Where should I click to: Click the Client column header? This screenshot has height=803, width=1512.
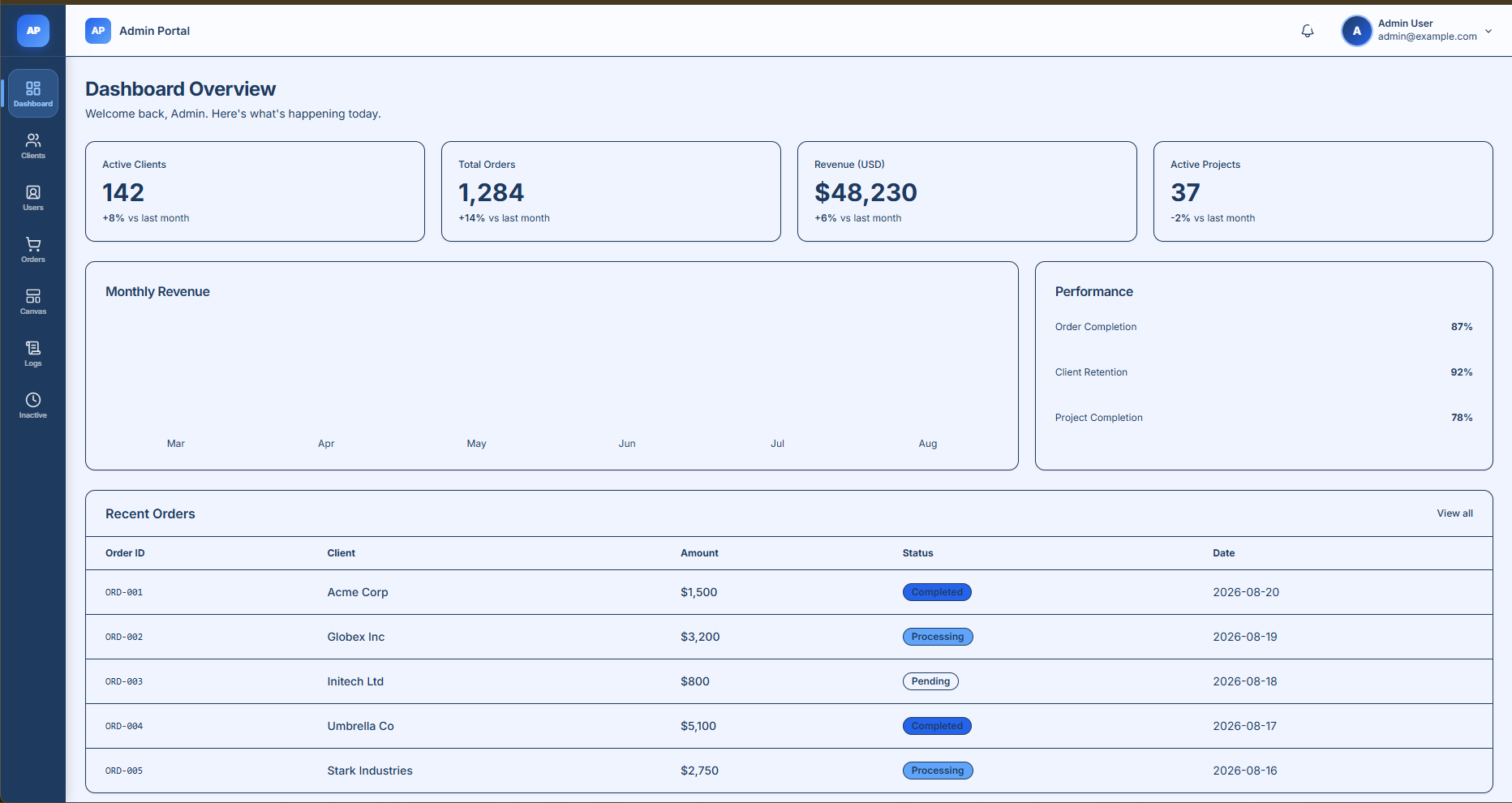[341, 553]
